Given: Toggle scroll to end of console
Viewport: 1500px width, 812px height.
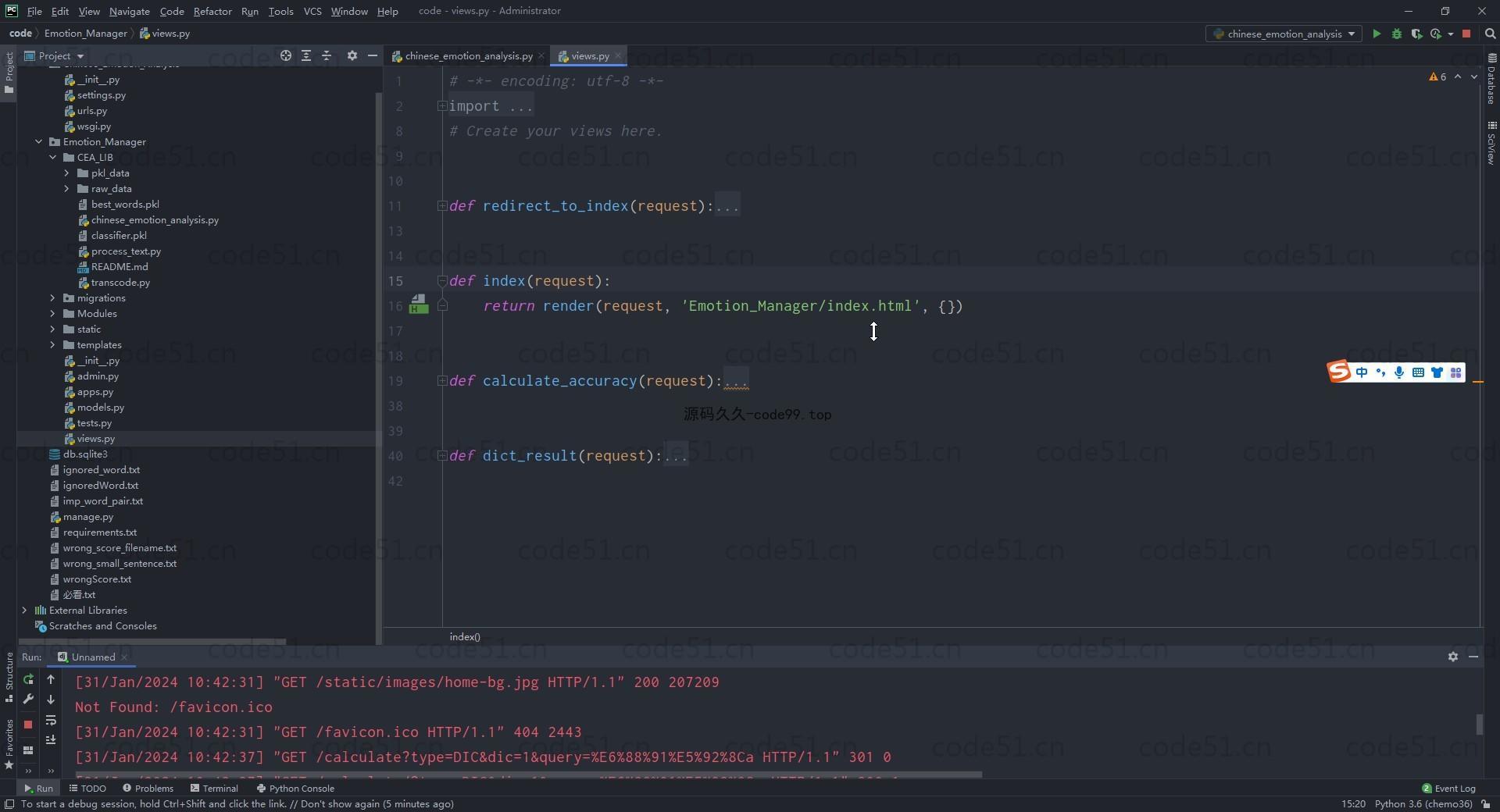Looking at the screenshot, I should (x=51, y=739).
